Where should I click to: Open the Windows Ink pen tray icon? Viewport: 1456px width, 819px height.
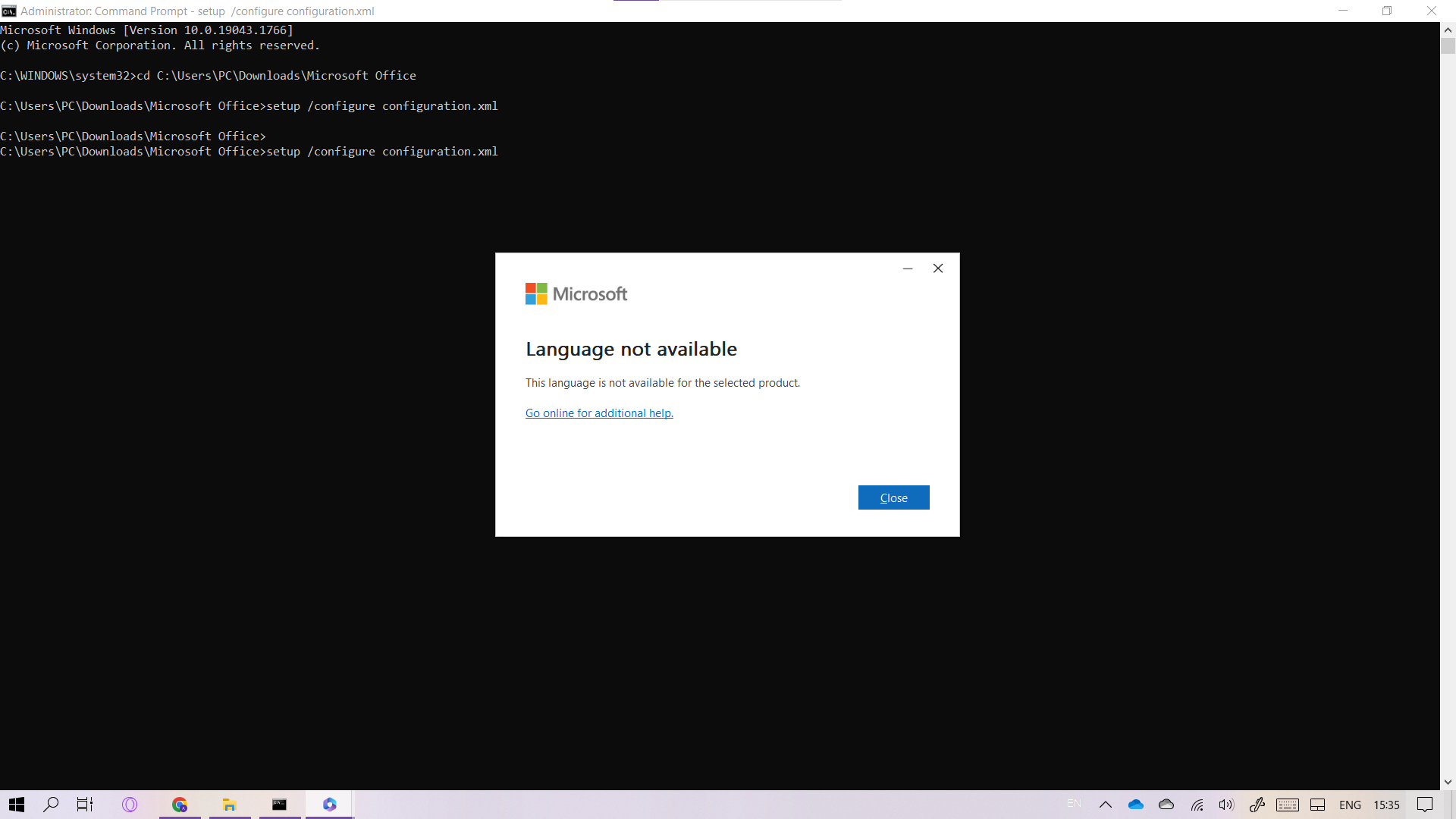coord(1257,805)
